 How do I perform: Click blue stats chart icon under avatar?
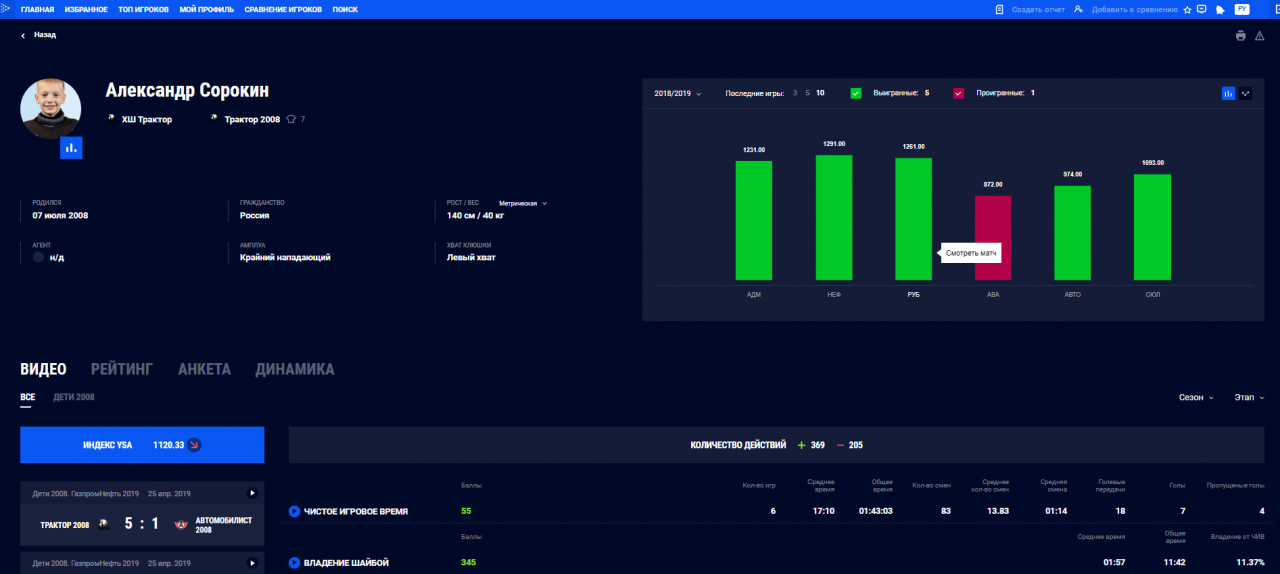click(x=71, y=148)
